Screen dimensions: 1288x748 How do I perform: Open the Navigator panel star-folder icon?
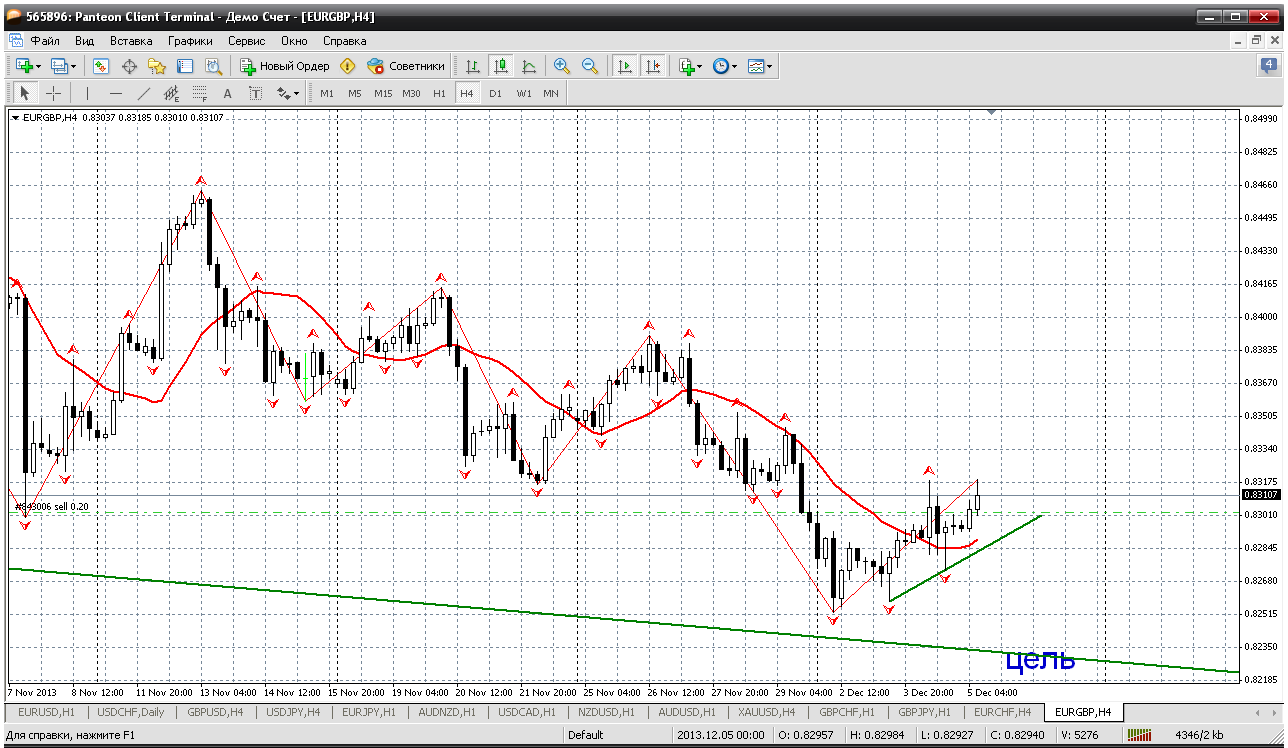pyautogui.click(x=157, y=66)
